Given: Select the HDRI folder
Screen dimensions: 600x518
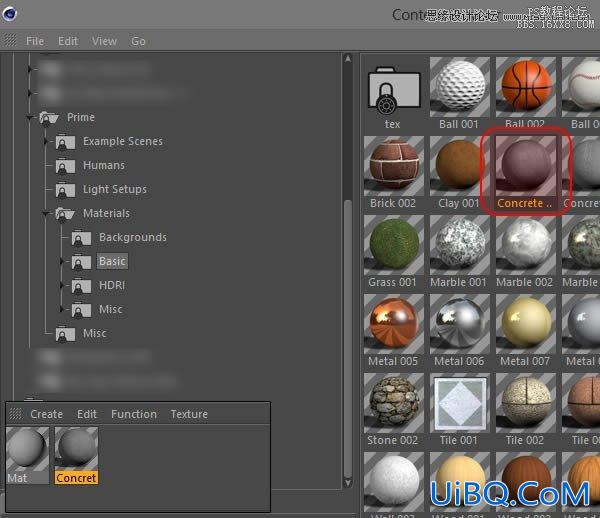Looking at the screenshot, I should pos(112,285).
